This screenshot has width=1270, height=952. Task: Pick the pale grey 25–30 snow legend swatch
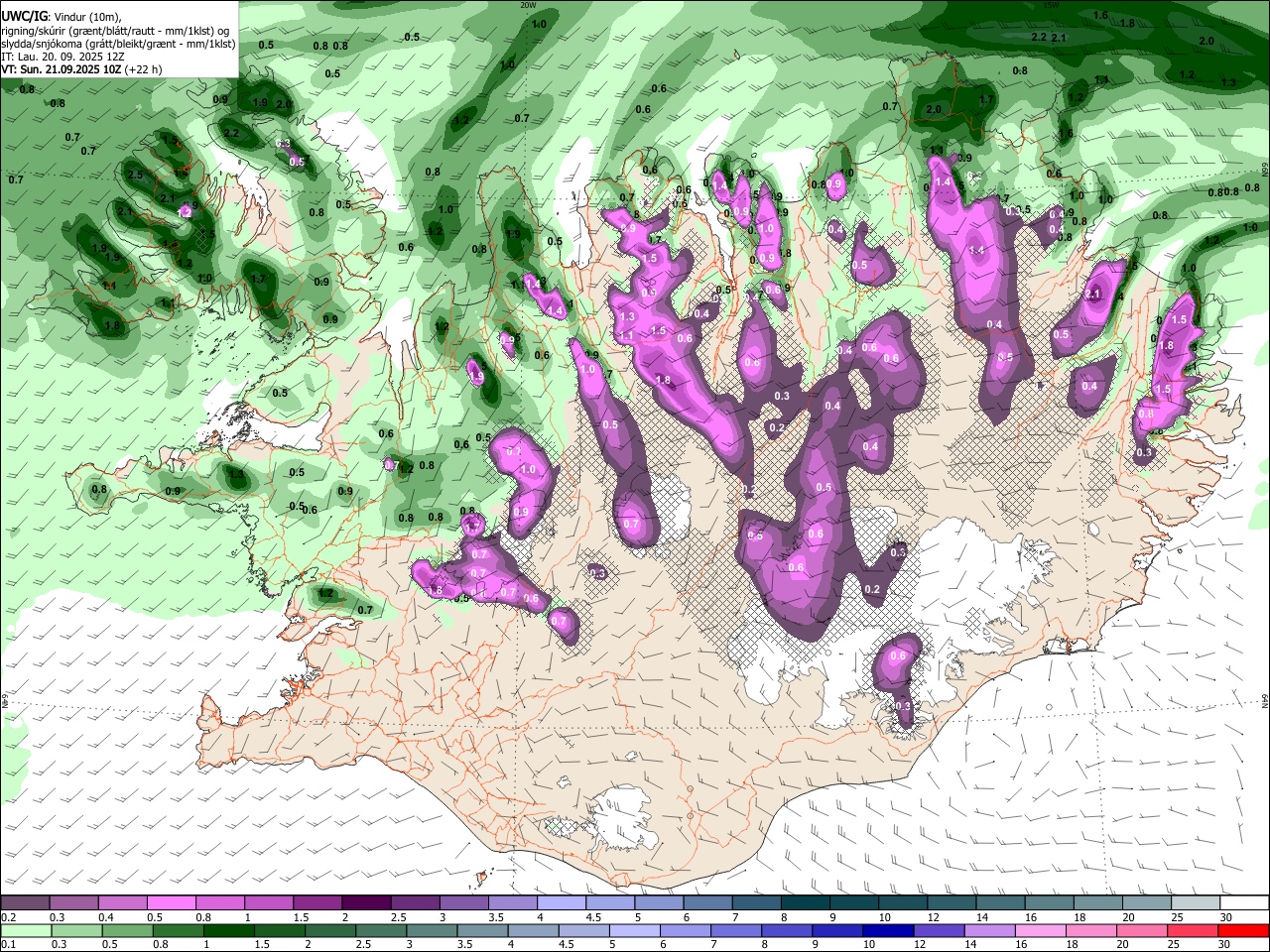pos(1196,902)
